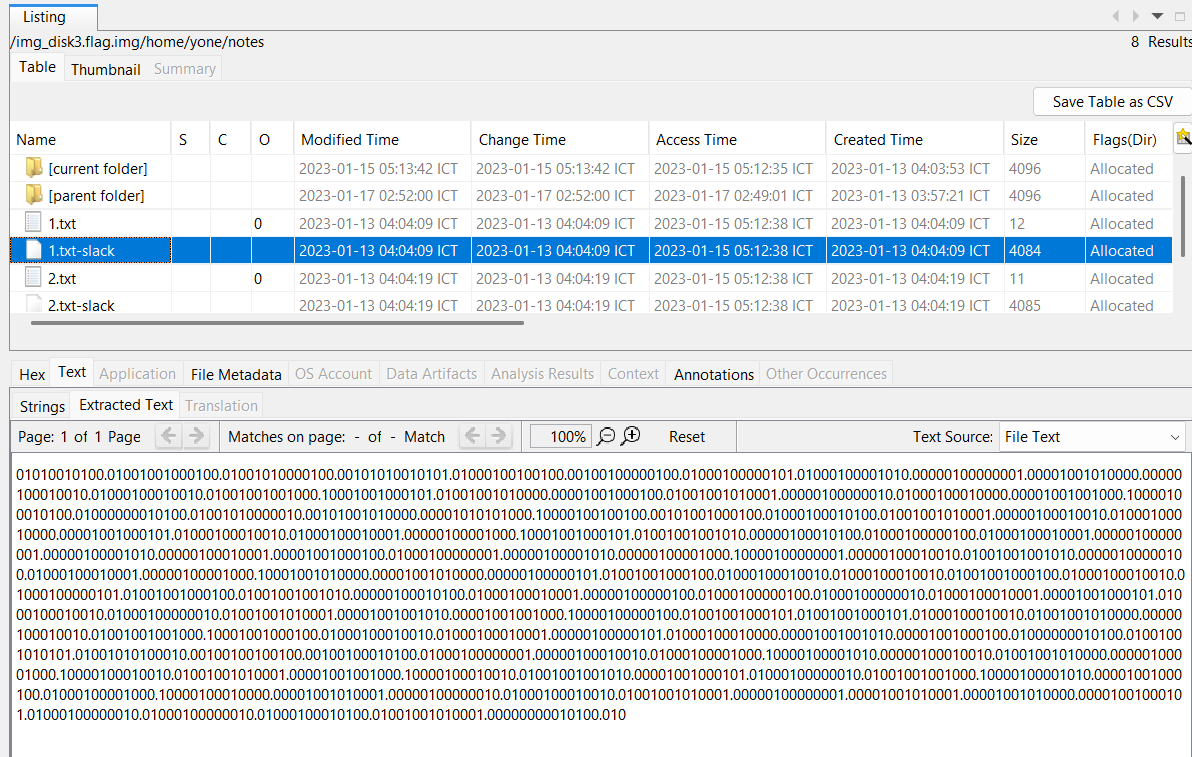Screen dimensions: 1192x757
Task: Click the zoom in magnifier icon
Action: tap(631, 436)
